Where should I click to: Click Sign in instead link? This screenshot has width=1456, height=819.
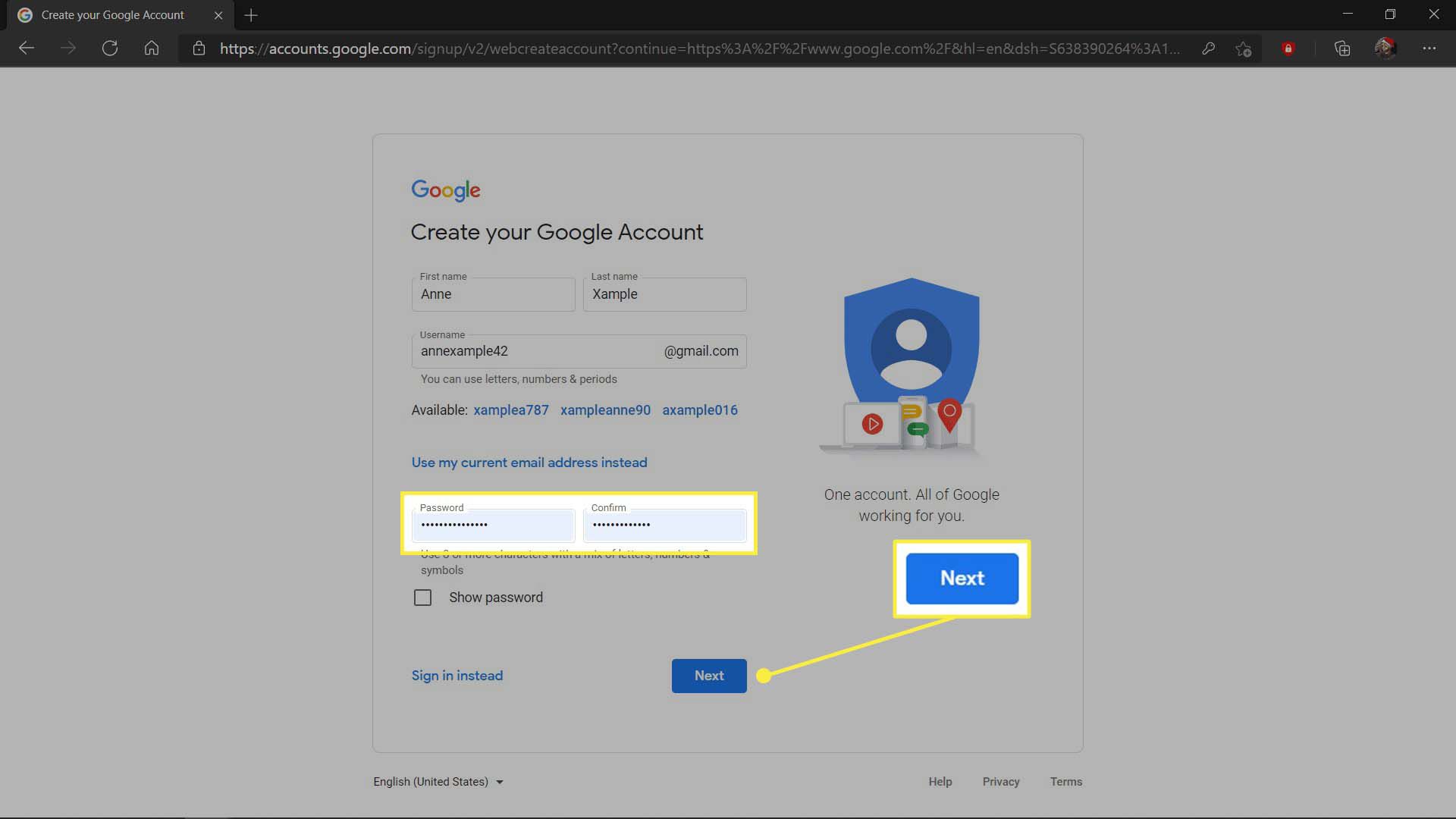456,675
